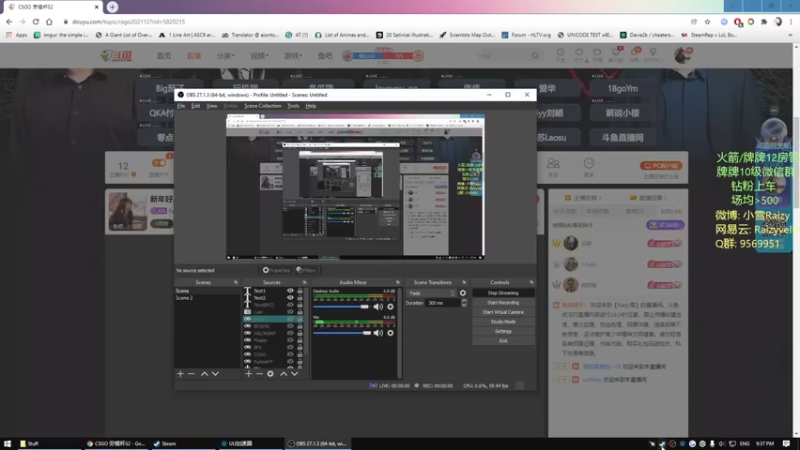This screenshot has width=800, height=450.
Task: Open the OBS Help menu
Action: tap(311, 106)
